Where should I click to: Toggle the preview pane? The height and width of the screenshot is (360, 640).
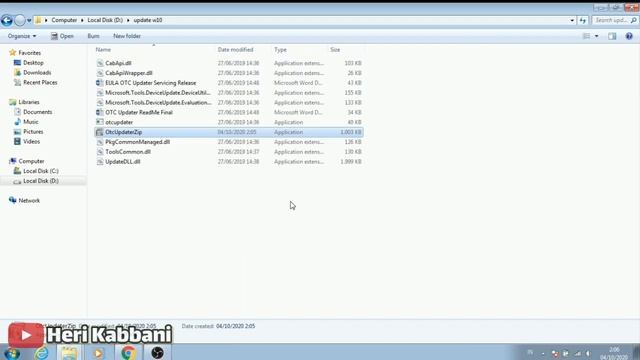[612, 36]
